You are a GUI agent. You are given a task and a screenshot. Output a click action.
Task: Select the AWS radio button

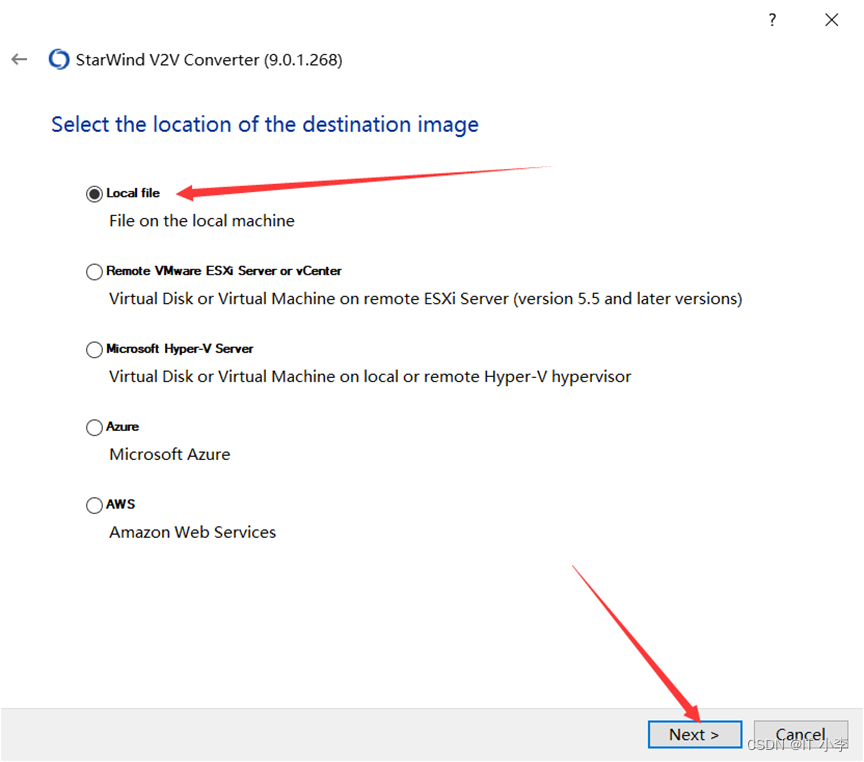coord(94,505)
